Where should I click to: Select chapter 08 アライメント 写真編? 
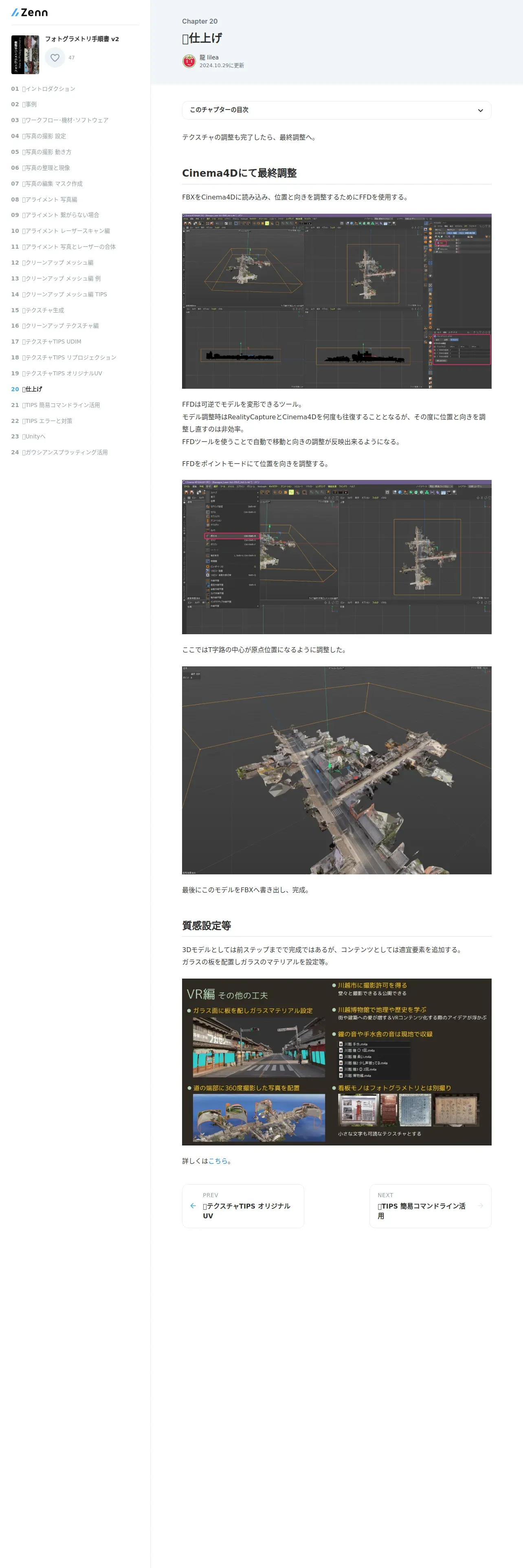(44, 199)
